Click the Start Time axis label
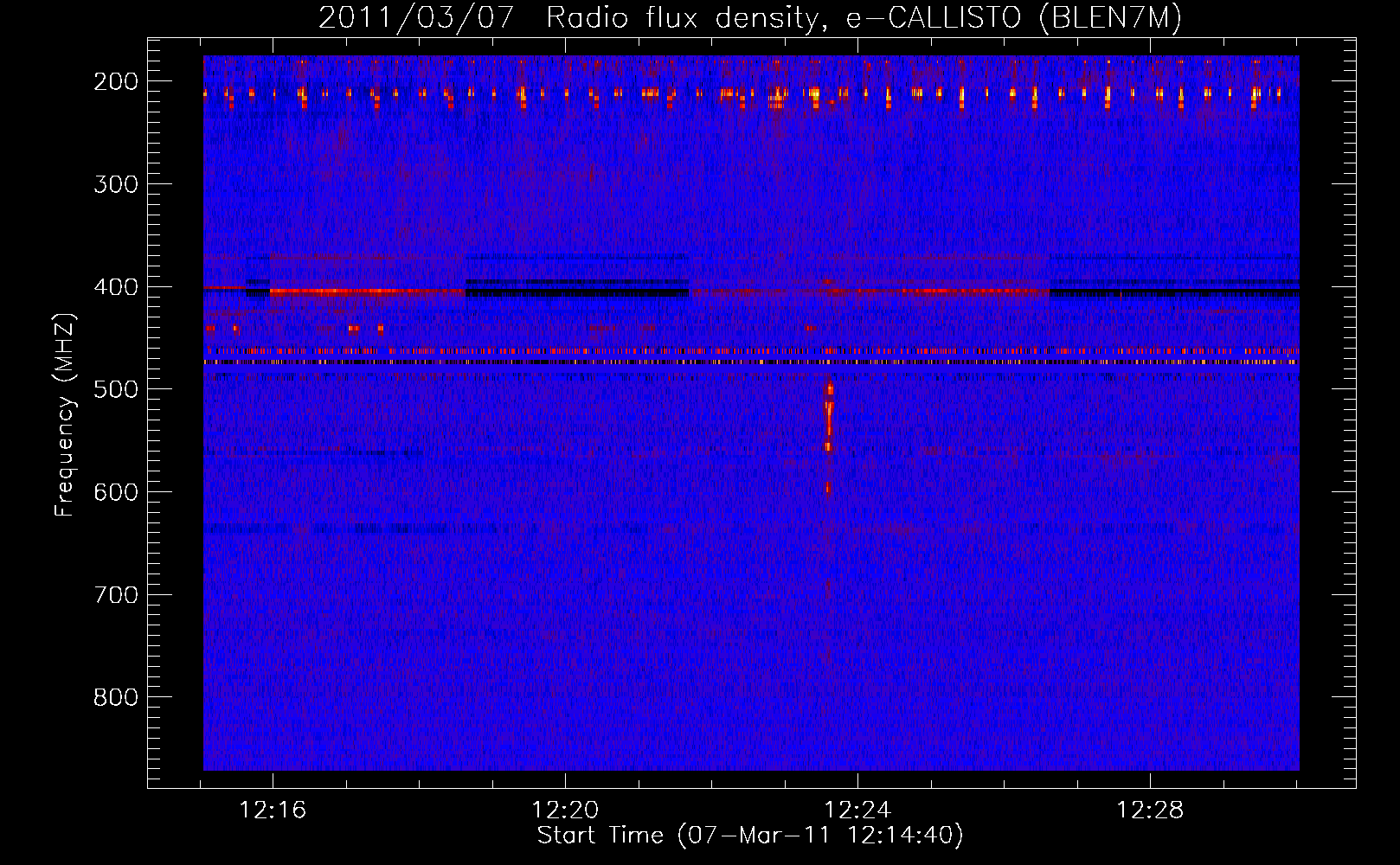 pos(750,836)
